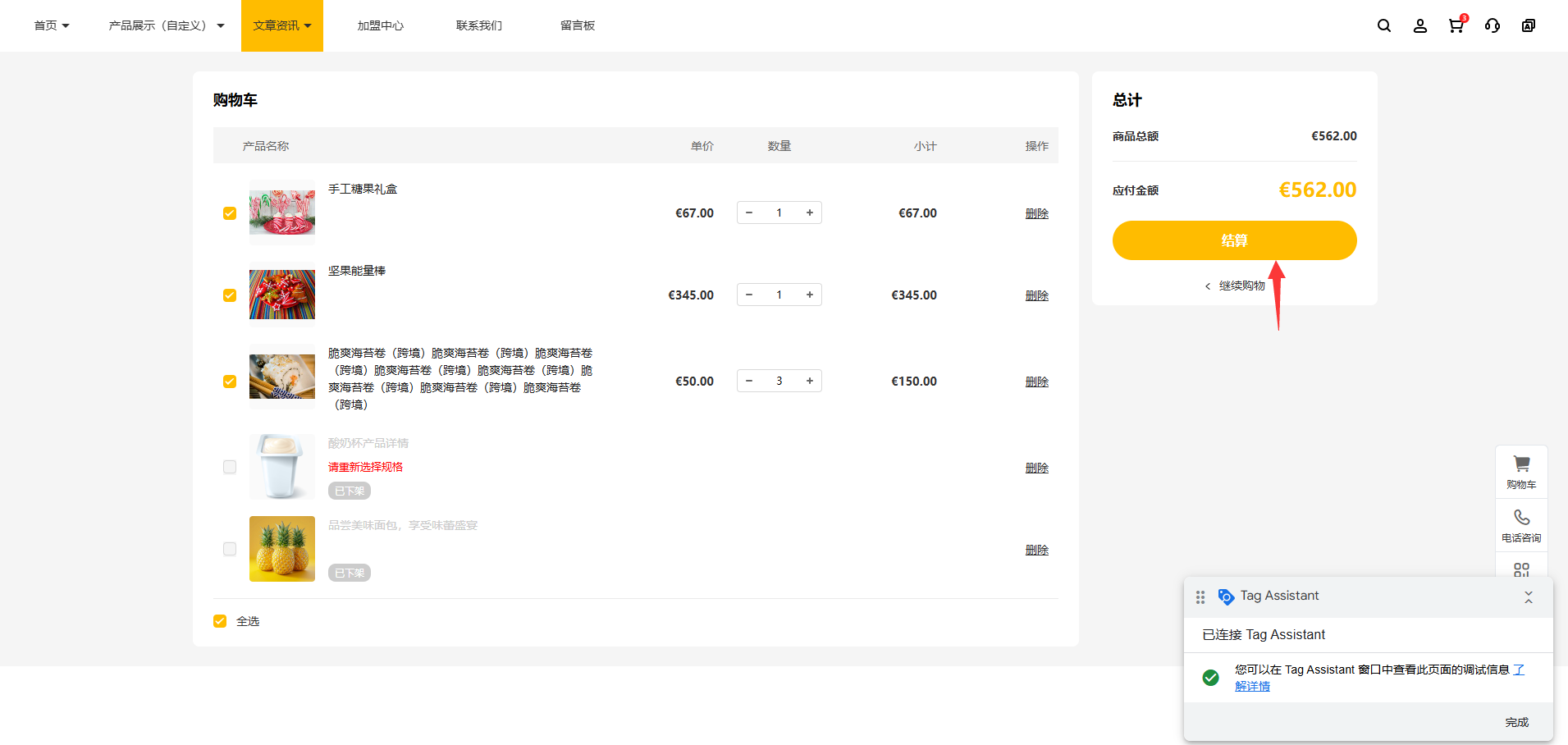Viewport: 1568px width, 745px height.
Task: Click the pineapple product thumbnail
Action: [x=281, y=549]
